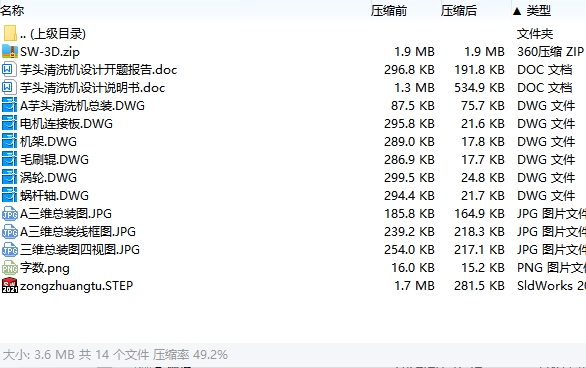Select file 电机连接板.DWG
This screenshot has width=586, height=368.
pos(66,123)
